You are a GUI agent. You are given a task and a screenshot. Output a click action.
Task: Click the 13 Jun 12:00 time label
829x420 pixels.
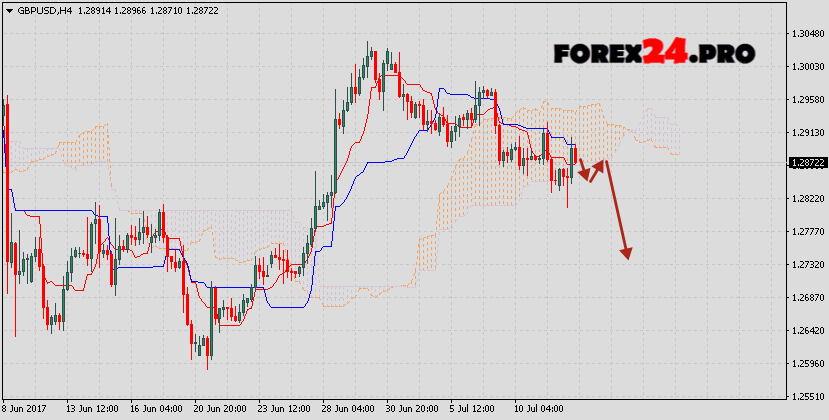93,409
